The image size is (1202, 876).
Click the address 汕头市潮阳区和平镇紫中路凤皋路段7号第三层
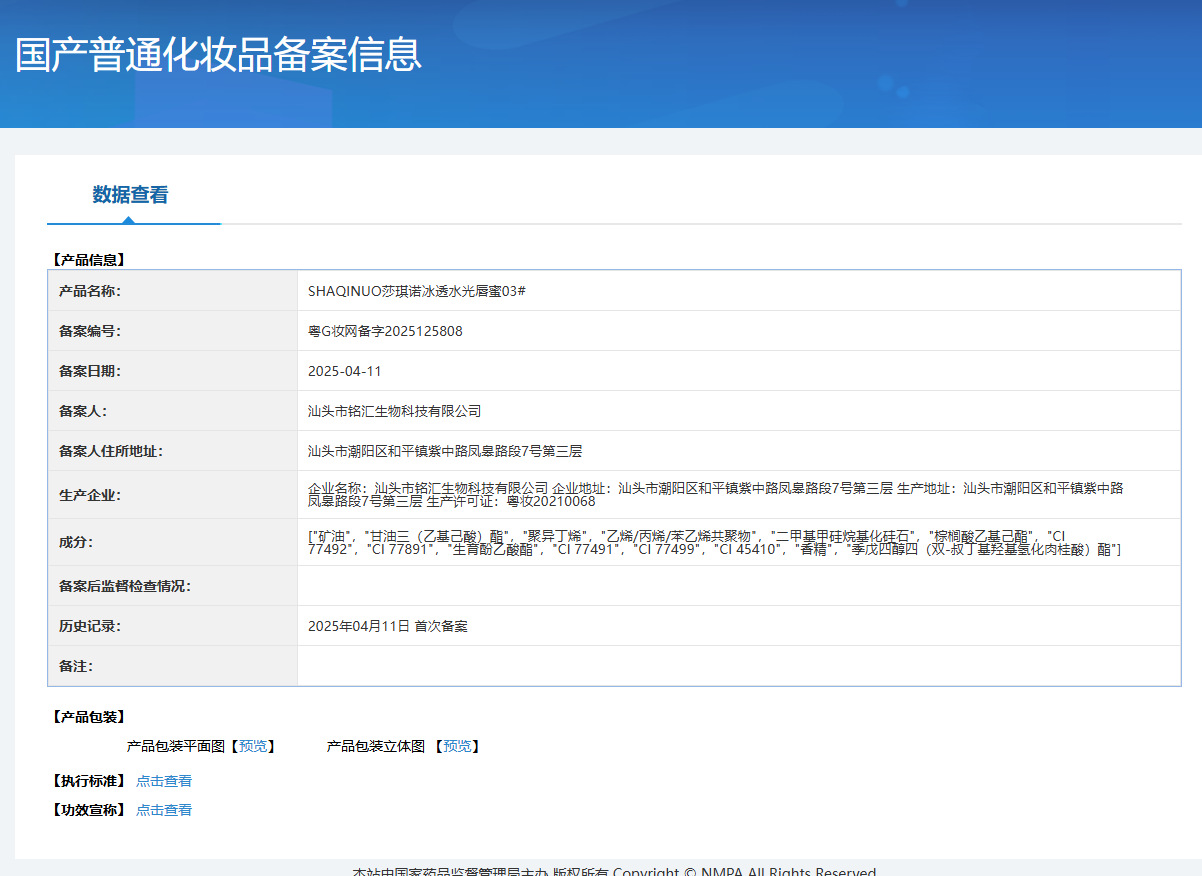[x=445, y=451]
